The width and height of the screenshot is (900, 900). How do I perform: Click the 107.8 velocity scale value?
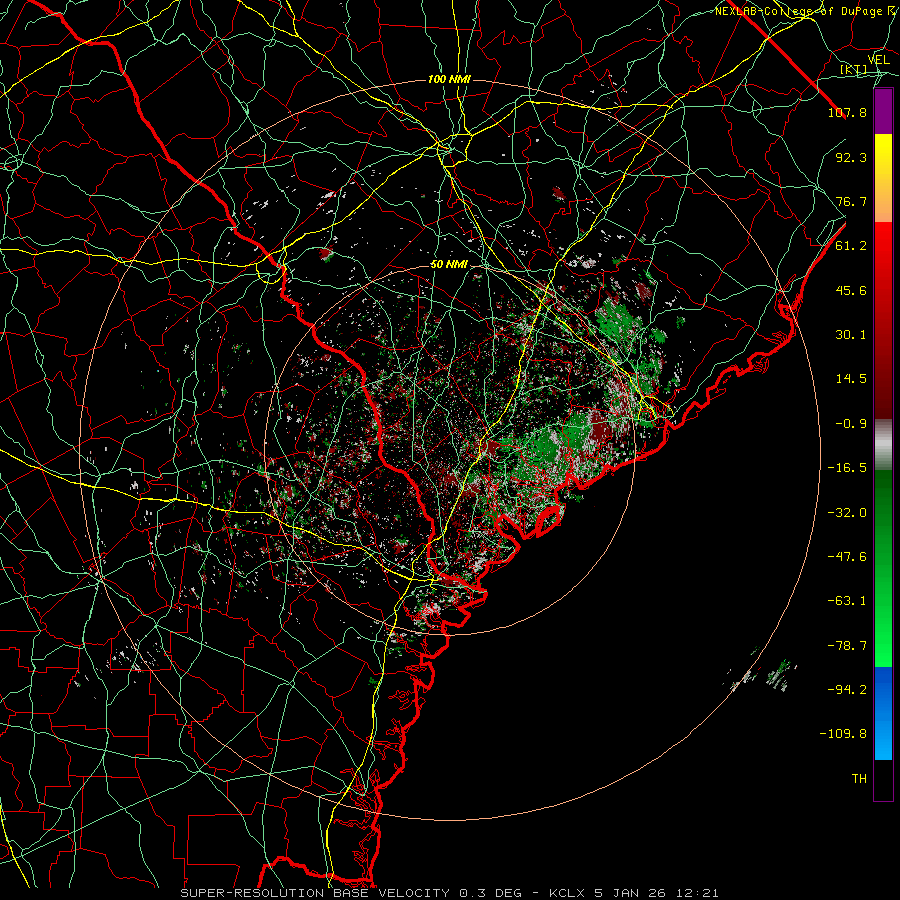[x=847, y=112]
